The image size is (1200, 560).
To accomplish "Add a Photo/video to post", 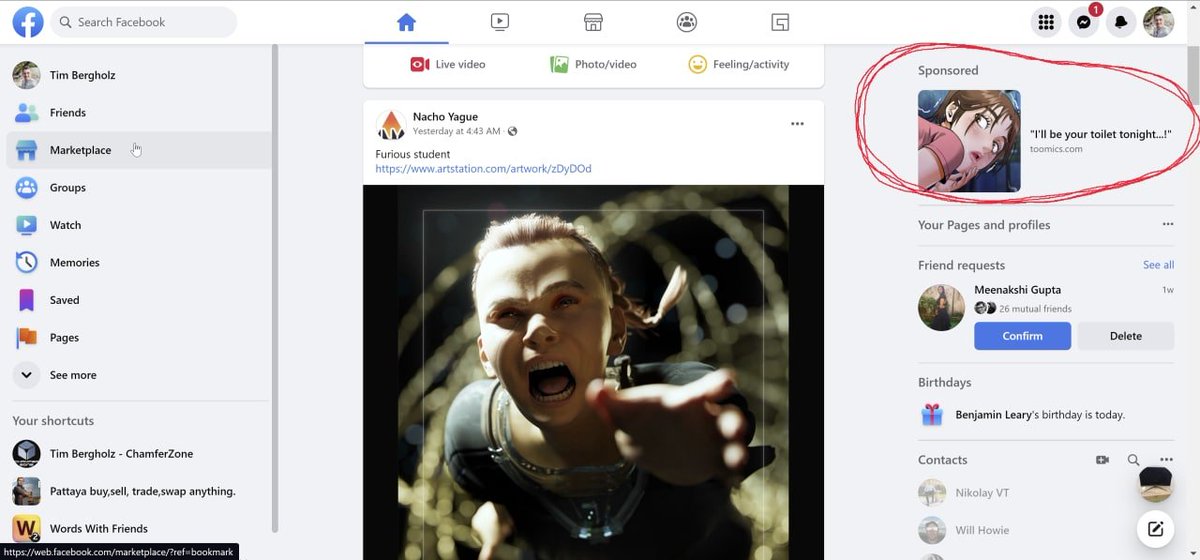I will coord(593,64).
